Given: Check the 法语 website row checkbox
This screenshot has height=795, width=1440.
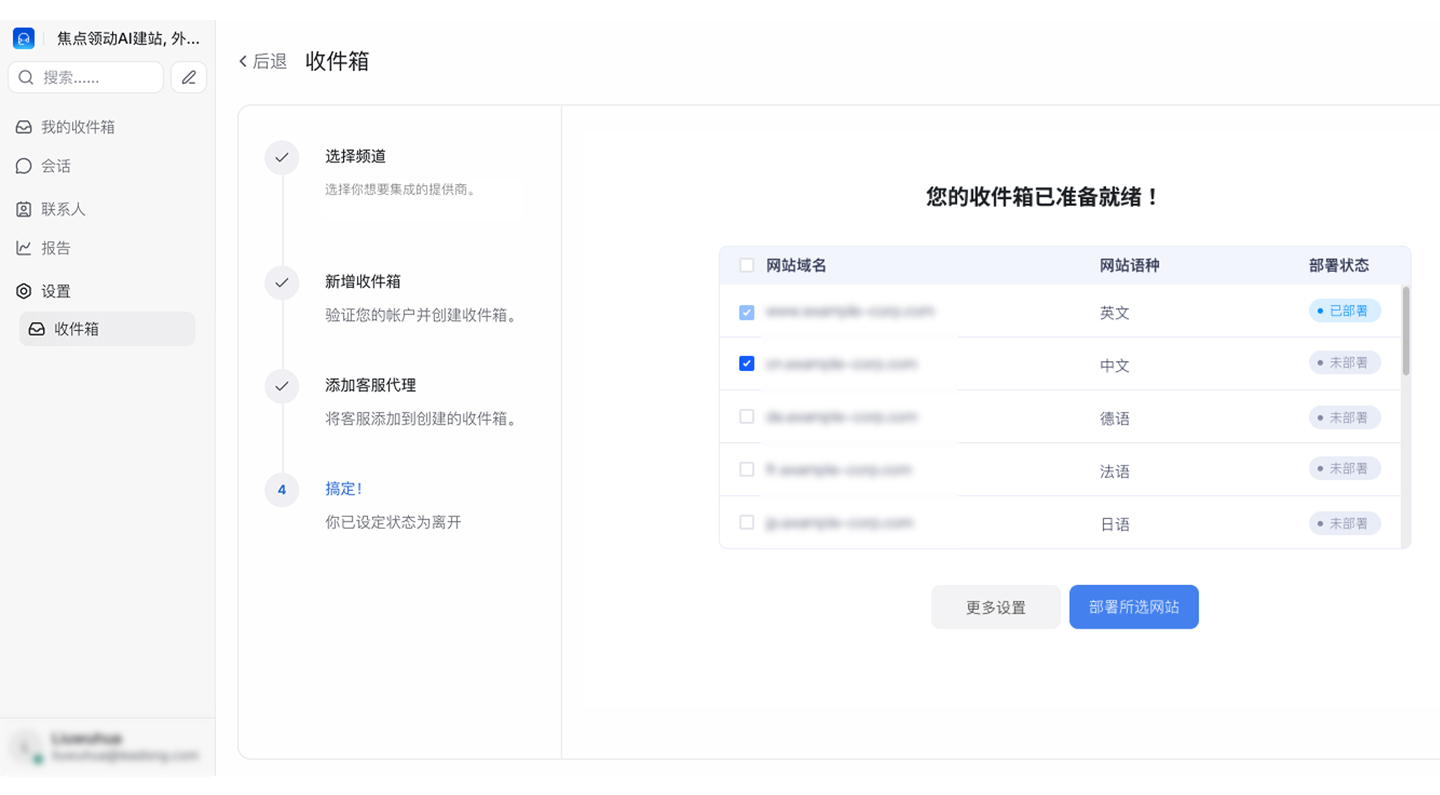Looking at the screenshot, I should [746, 469].
